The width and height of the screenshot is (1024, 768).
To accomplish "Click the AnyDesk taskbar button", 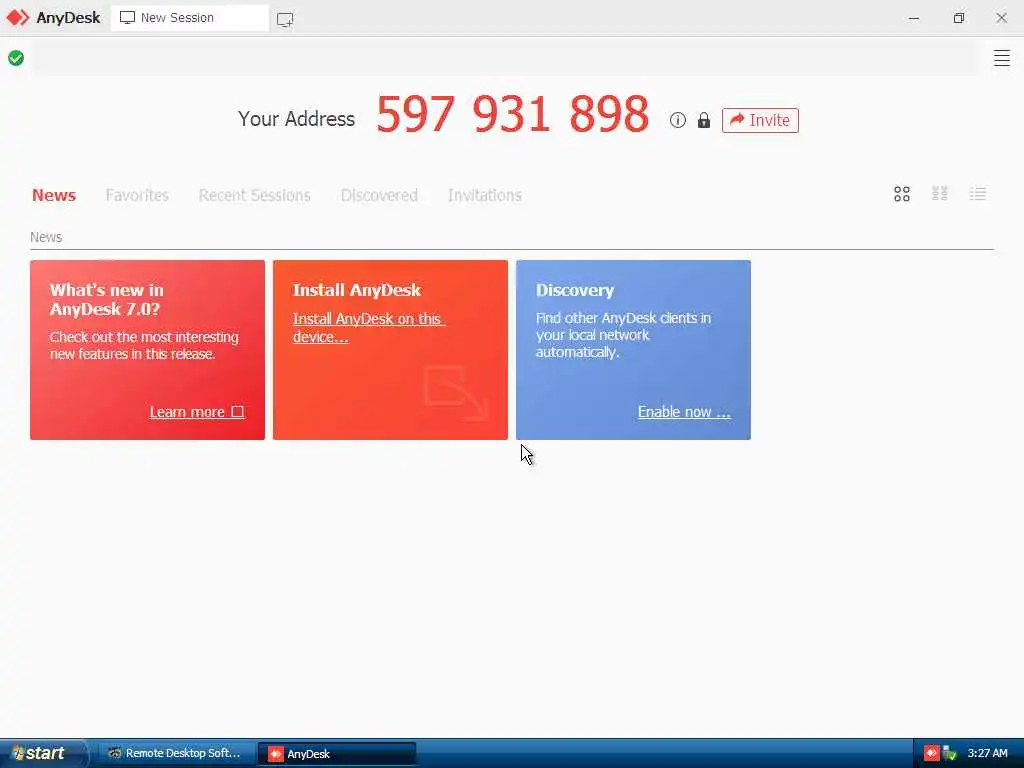I will click(x=336, y=754).
